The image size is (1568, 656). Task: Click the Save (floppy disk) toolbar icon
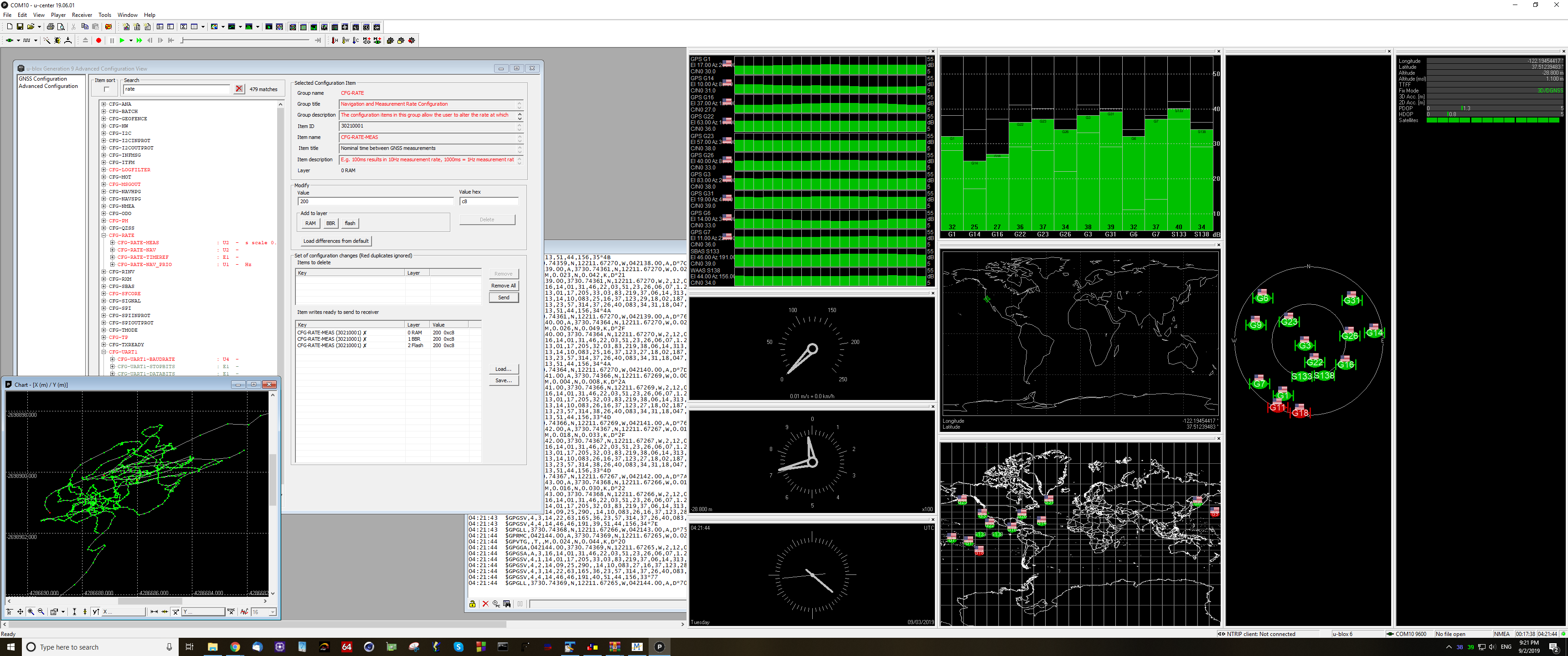[x=20, y=27]
